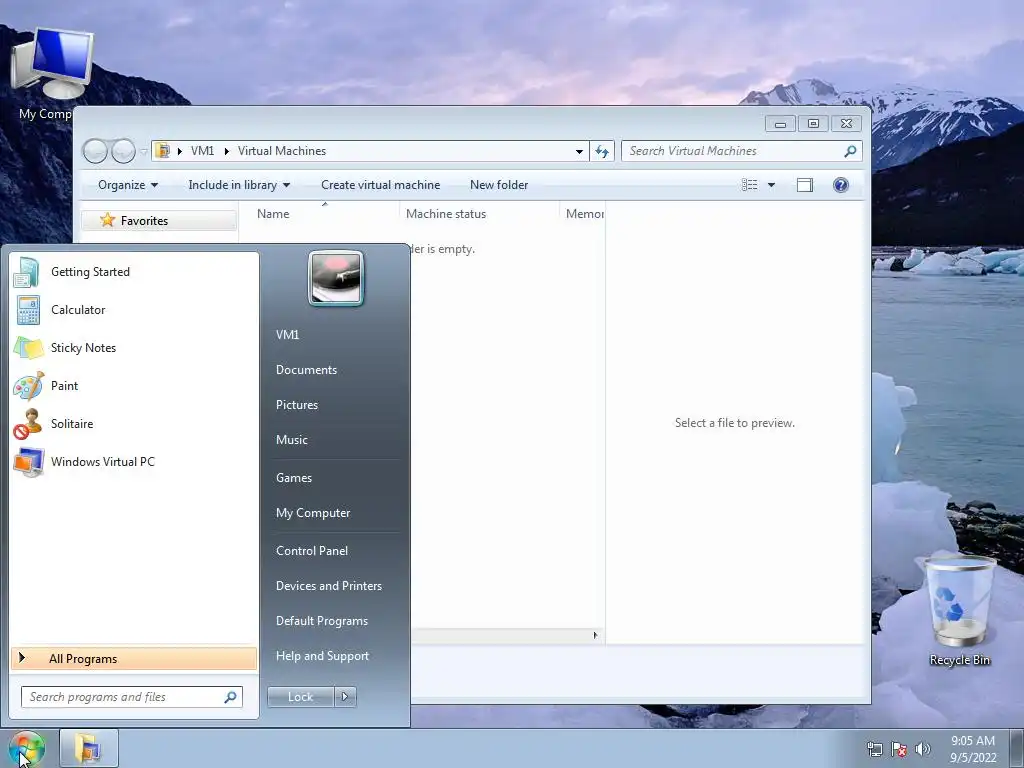Click Explorer search magnifier icon
This screenshot has width=1024, height=768.
tap(850, 151)
